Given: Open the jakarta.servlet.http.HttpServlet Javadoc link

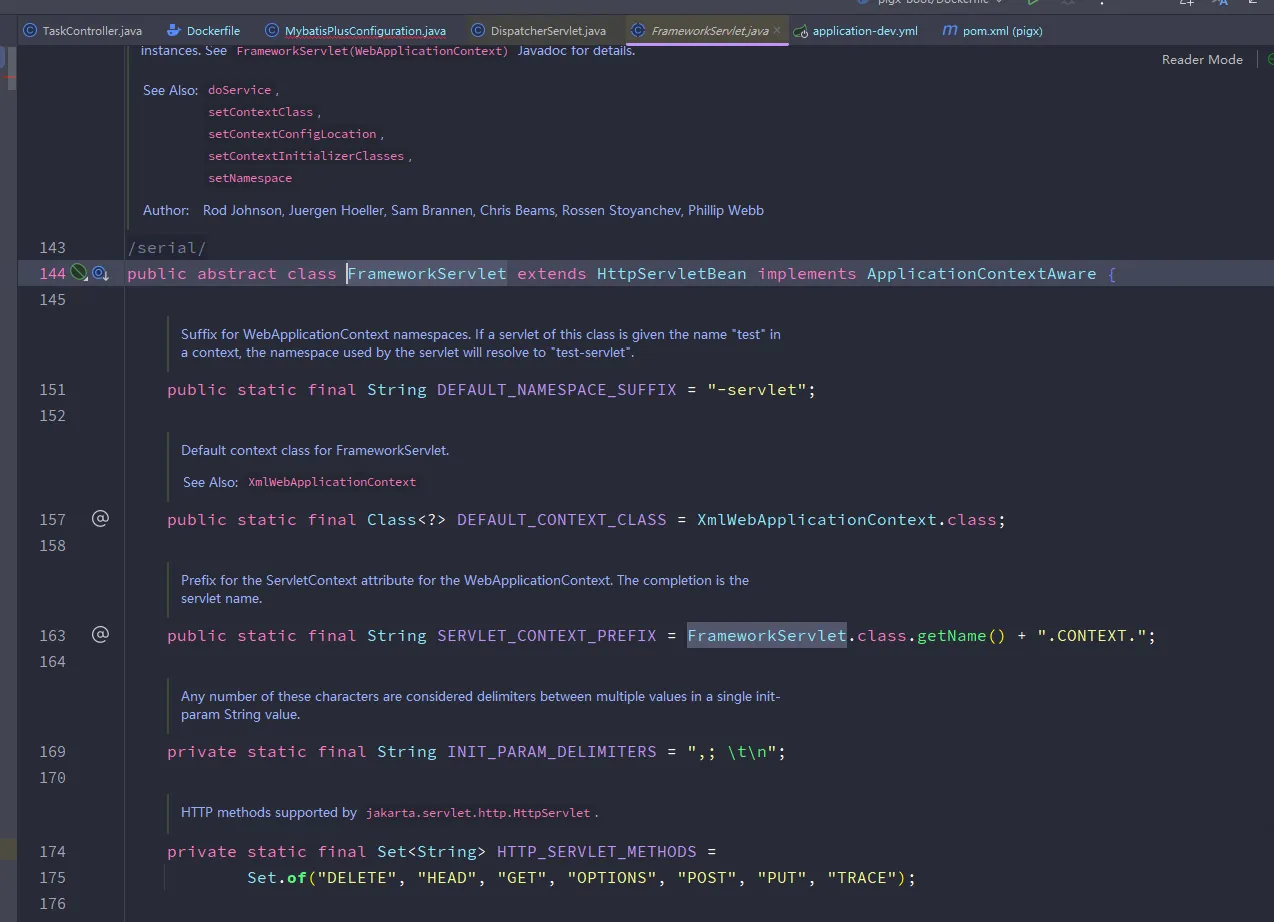Looking at the screenshot, I should pos(478,813).
